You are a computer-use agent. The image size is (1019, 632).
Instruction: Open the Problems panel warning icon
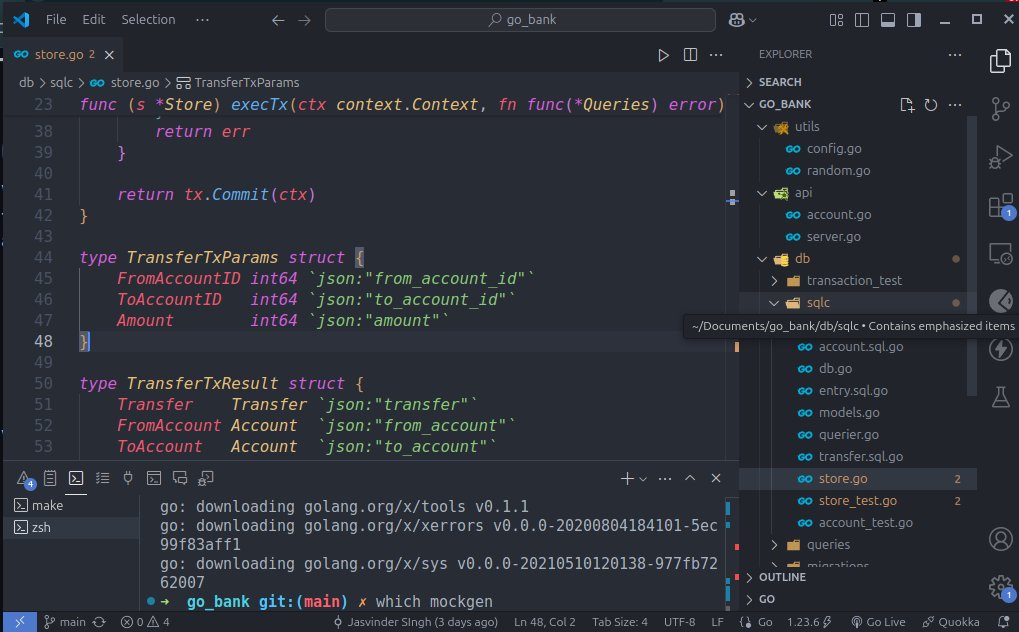pos(25,479)
